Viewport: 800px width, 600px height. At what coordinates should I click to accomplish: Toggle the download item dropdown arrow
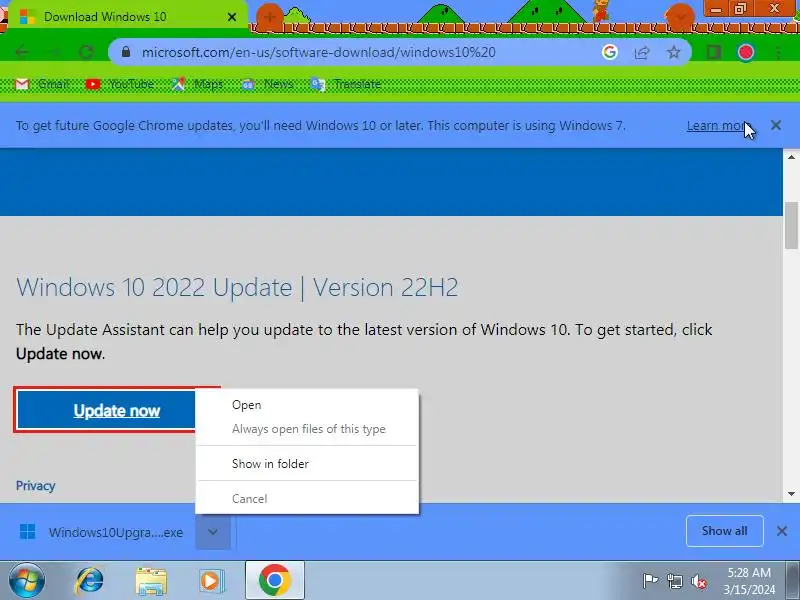tap(213, 532)
